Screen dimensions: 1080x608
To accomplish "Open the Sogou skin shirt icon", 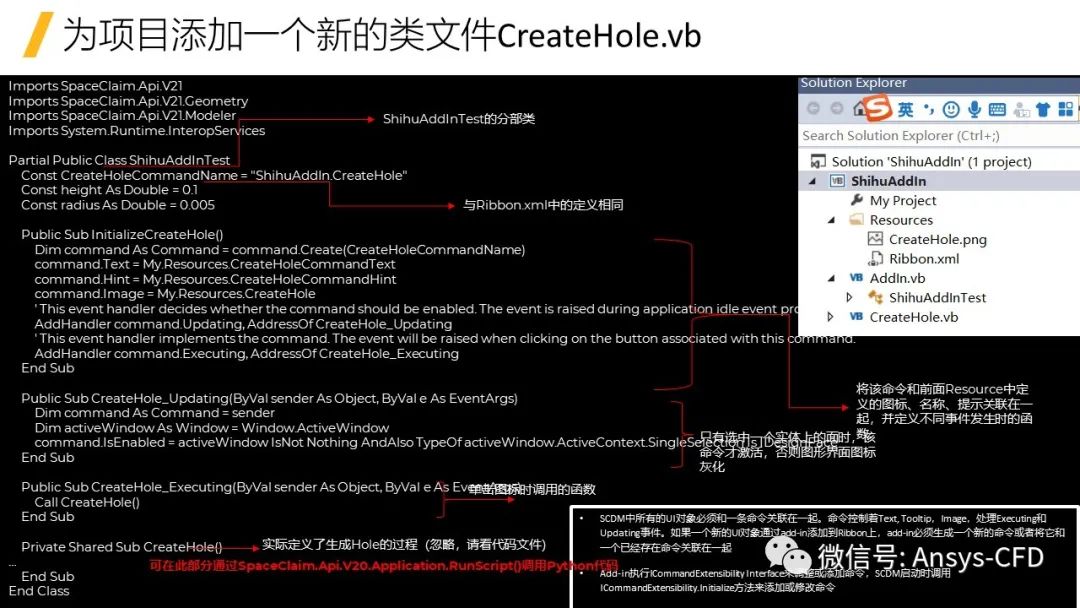I will [x=1043, y=109].
